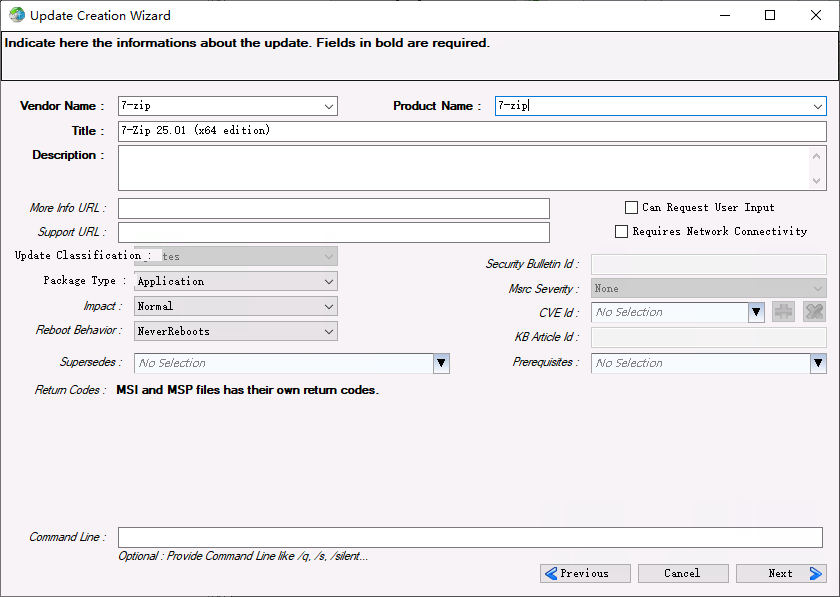840x597 pixels.
Task: Click the CVE Id remove X icon
Action: click(814, 311)
